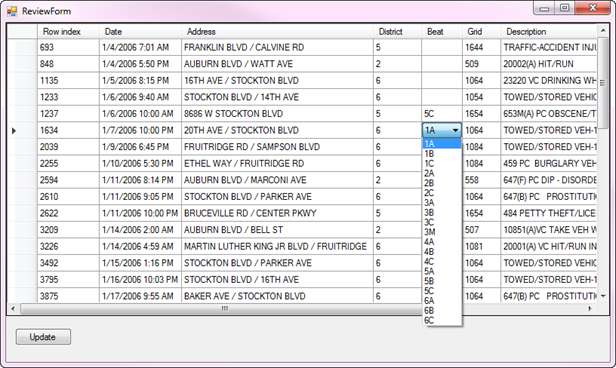Choose 2A from the Beat list

[442, 173]
